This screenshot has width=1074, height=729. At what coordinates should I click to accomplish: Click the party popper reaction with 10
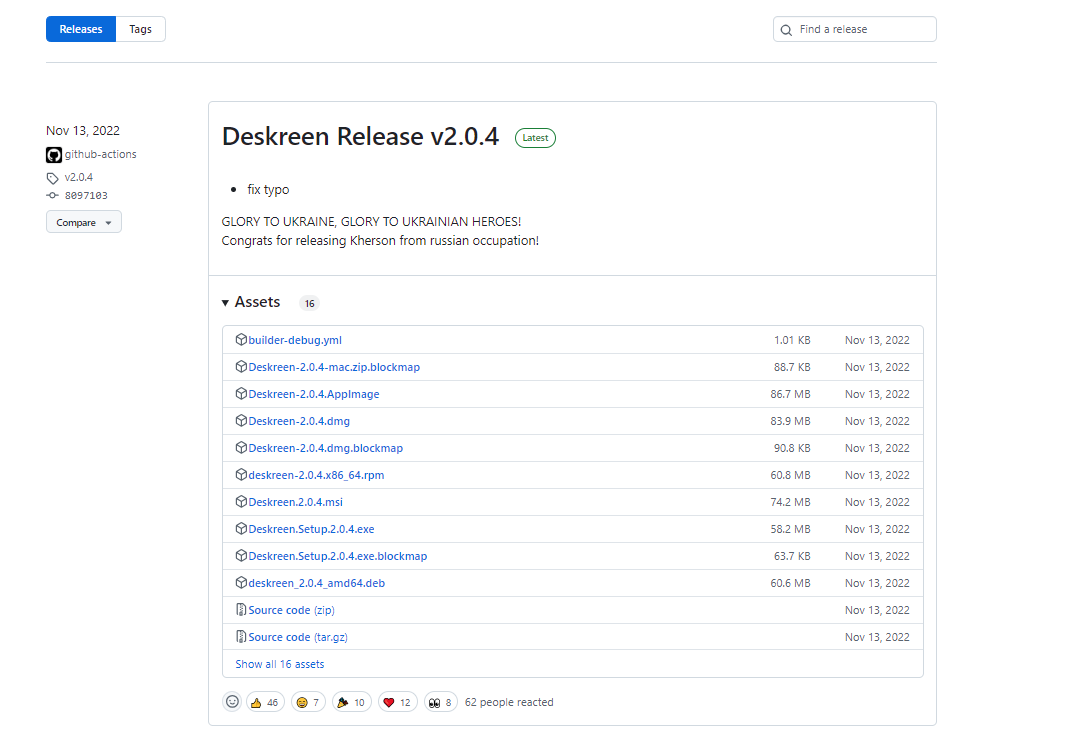[352, 702]
